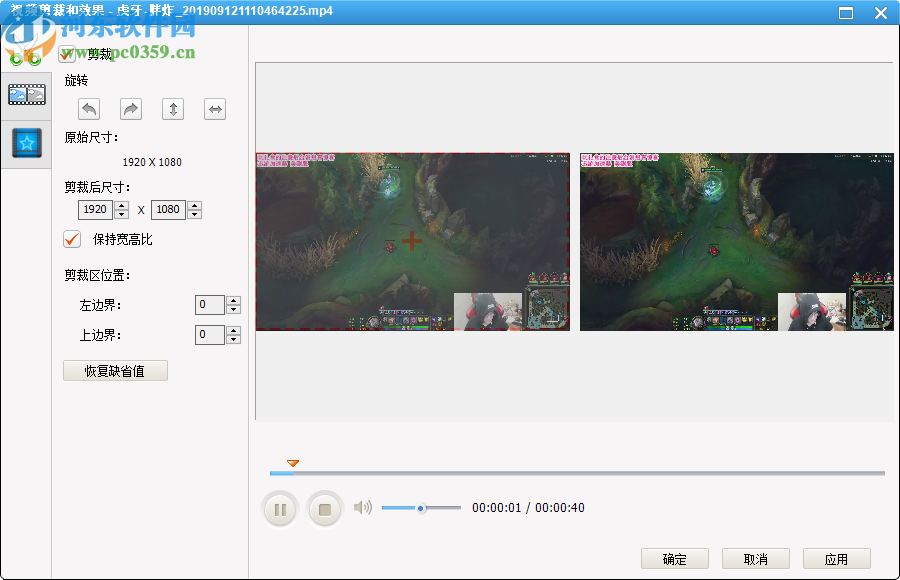Rotate the video clockwise
The image size is (900, 580).
tap(130, 109)
